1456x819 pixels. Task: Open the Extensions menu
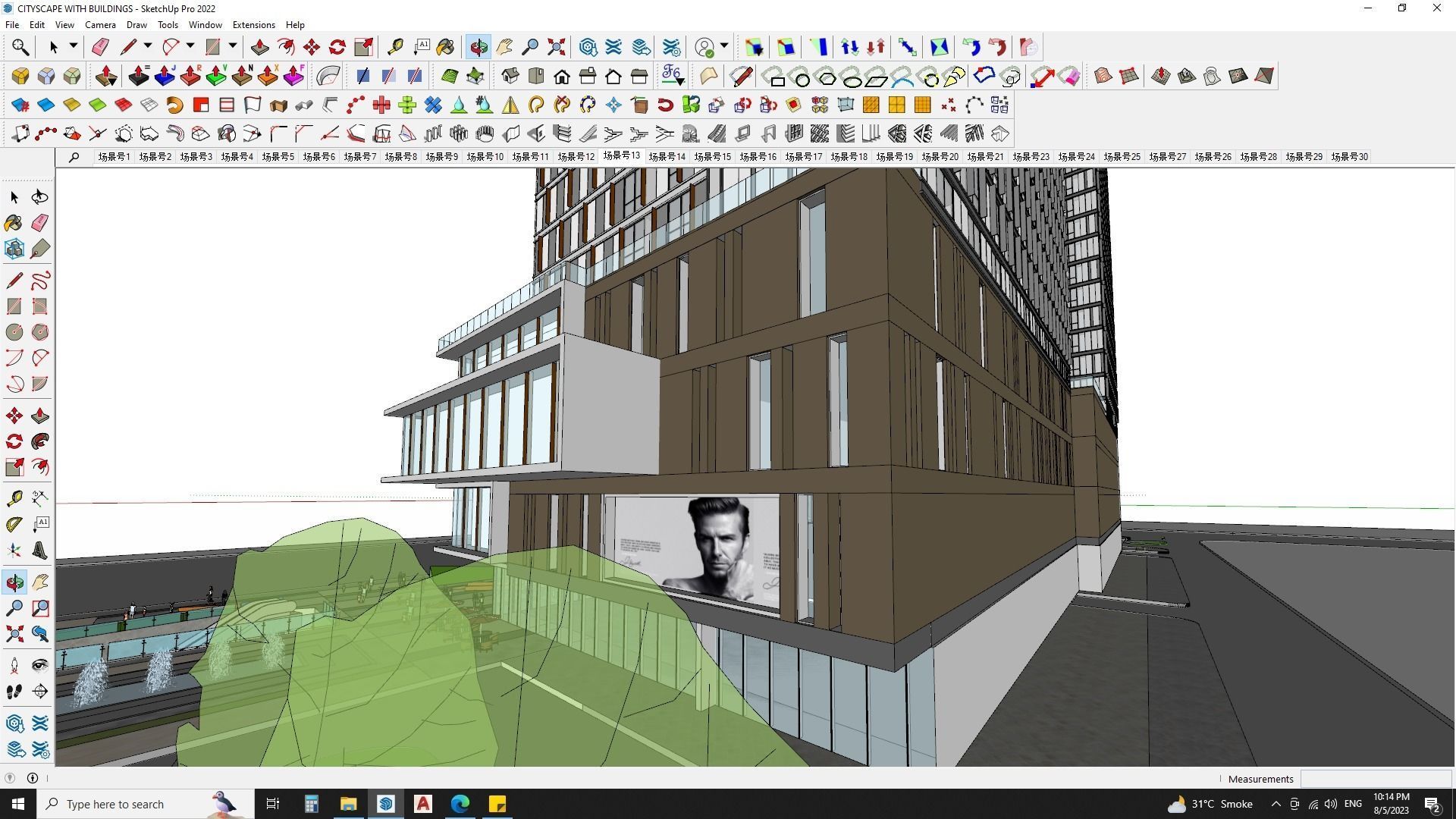point(253,25)
